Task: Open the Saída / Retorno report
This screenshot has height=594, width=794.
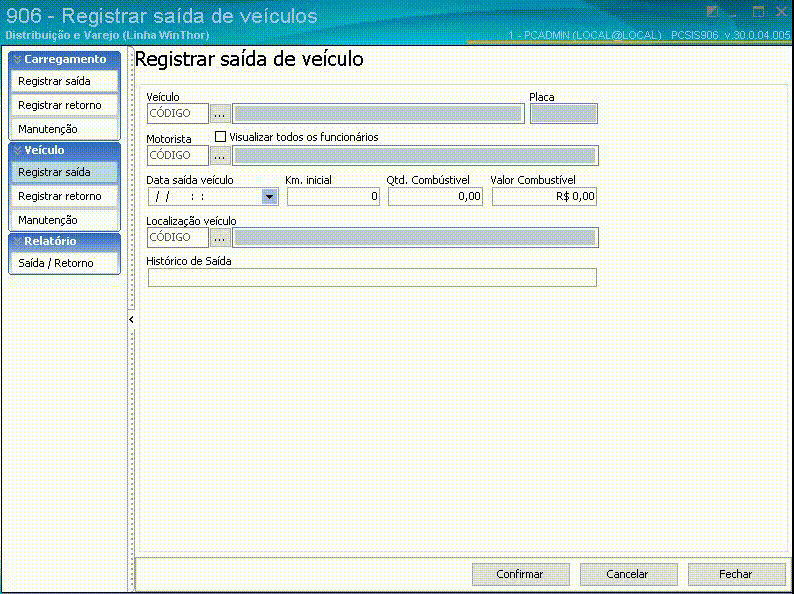Action: pos(64,263)
